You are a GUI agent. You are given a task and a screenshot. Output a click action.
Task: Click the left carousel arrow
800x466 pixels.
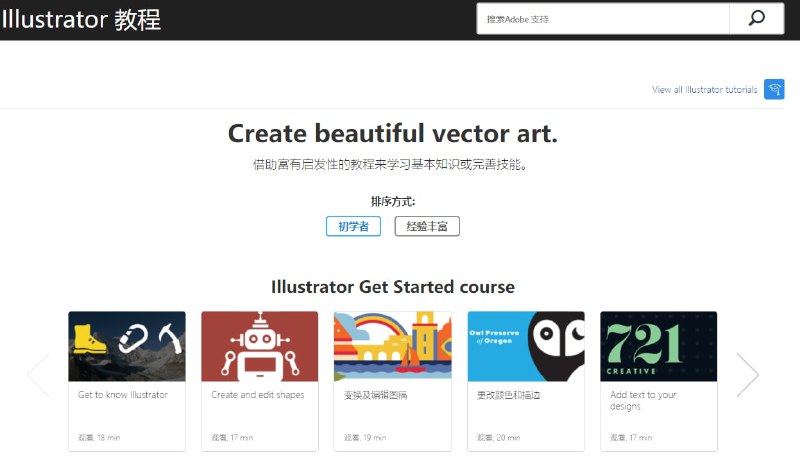point(38,375)
